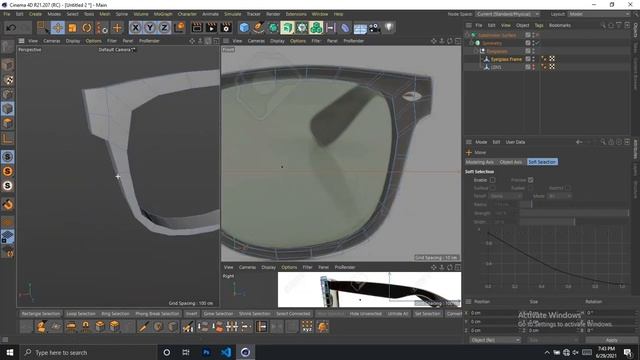
Task: Add a Camera object icon
Action: coord(374,28)
